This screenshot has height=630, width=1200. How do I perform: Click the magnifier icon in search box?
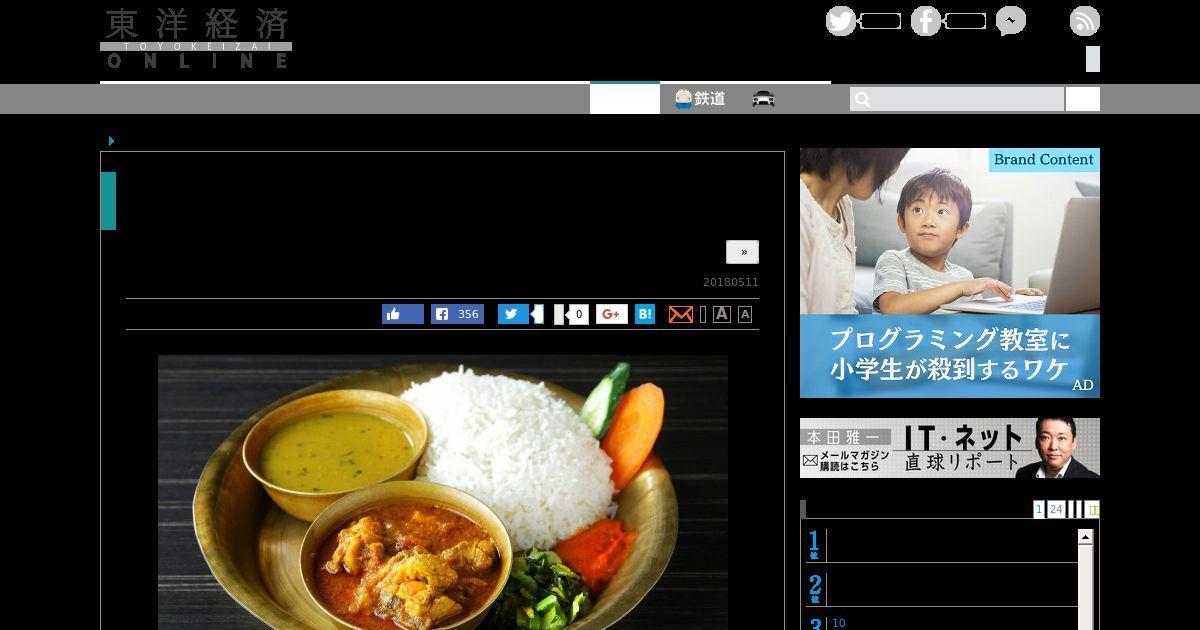[863, 99]
